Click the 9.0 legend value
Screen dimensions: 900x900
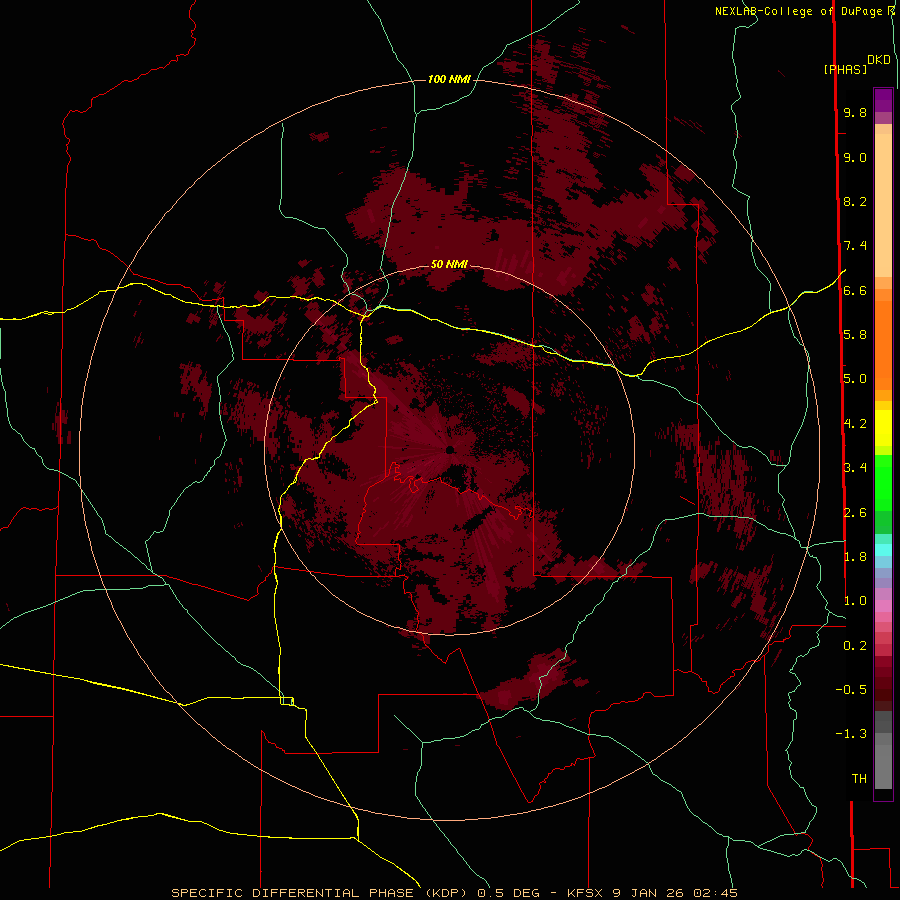[x=855, y=157]
